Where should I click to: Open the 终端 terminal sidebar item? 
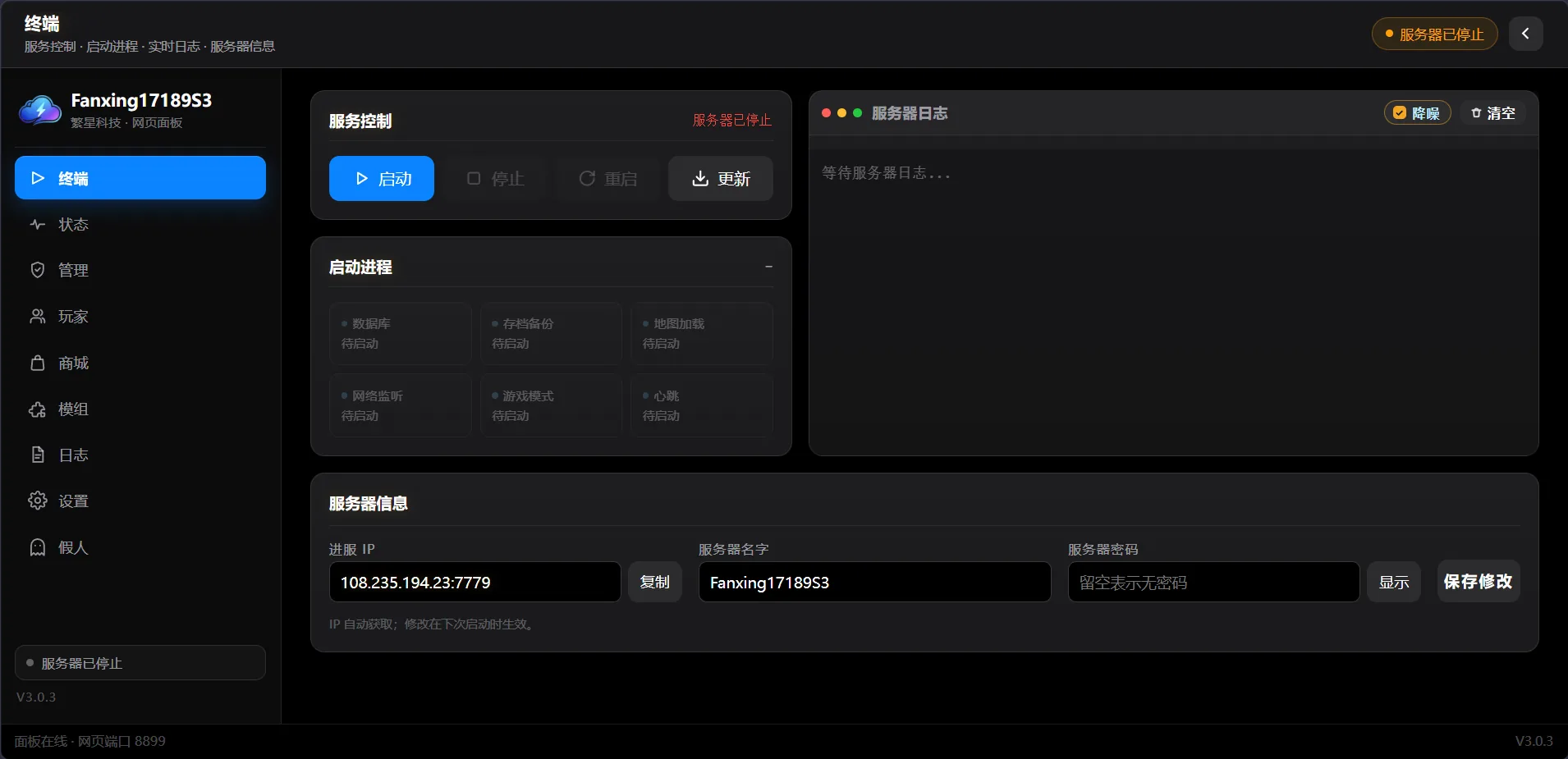pyautogui.click(x=140, y=177)
